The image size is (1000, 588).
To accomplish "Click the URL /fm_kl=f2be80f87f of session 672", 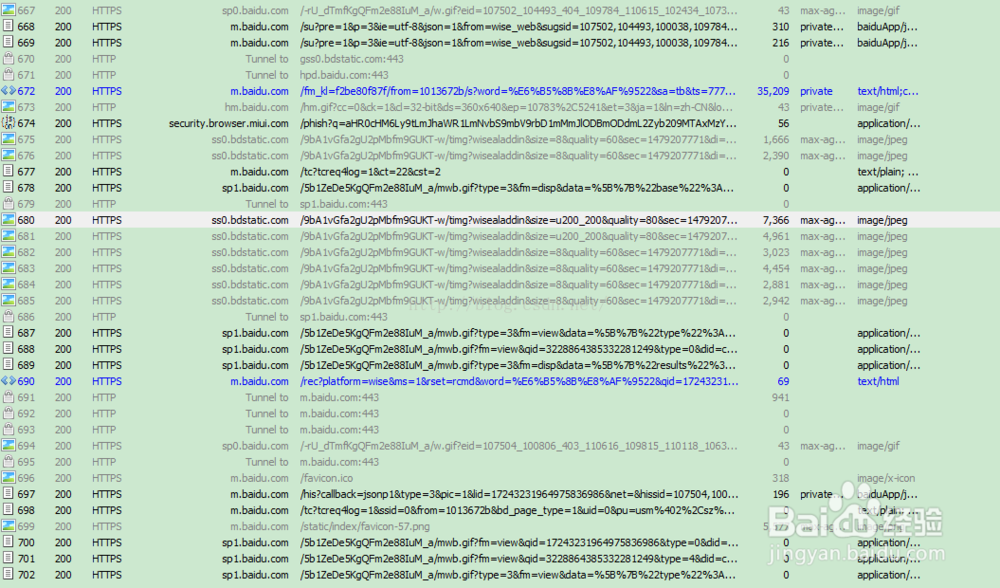I will [x=518, y=91].
